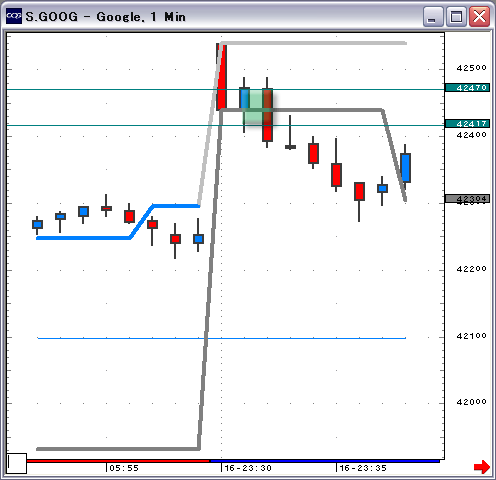Click the 42400 price scale value
Screen dimensions: 496x480
point(471,135)
